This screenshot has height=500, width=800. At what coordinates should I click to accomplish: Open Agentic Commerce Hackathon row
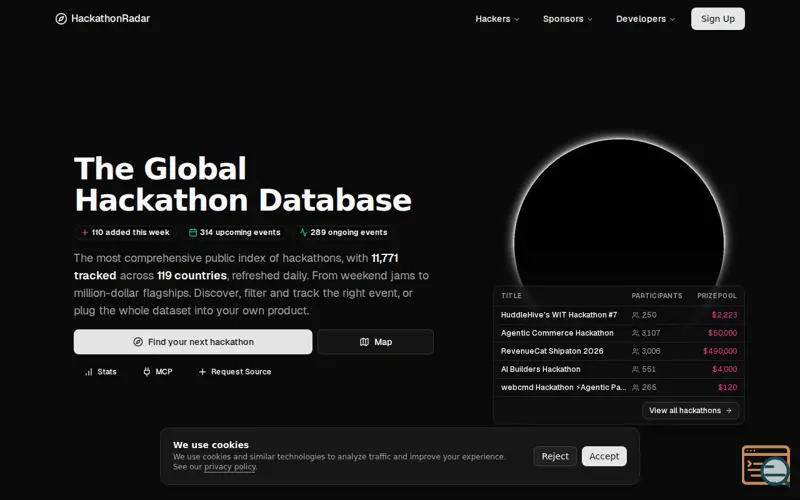click(x=619, y=333)
